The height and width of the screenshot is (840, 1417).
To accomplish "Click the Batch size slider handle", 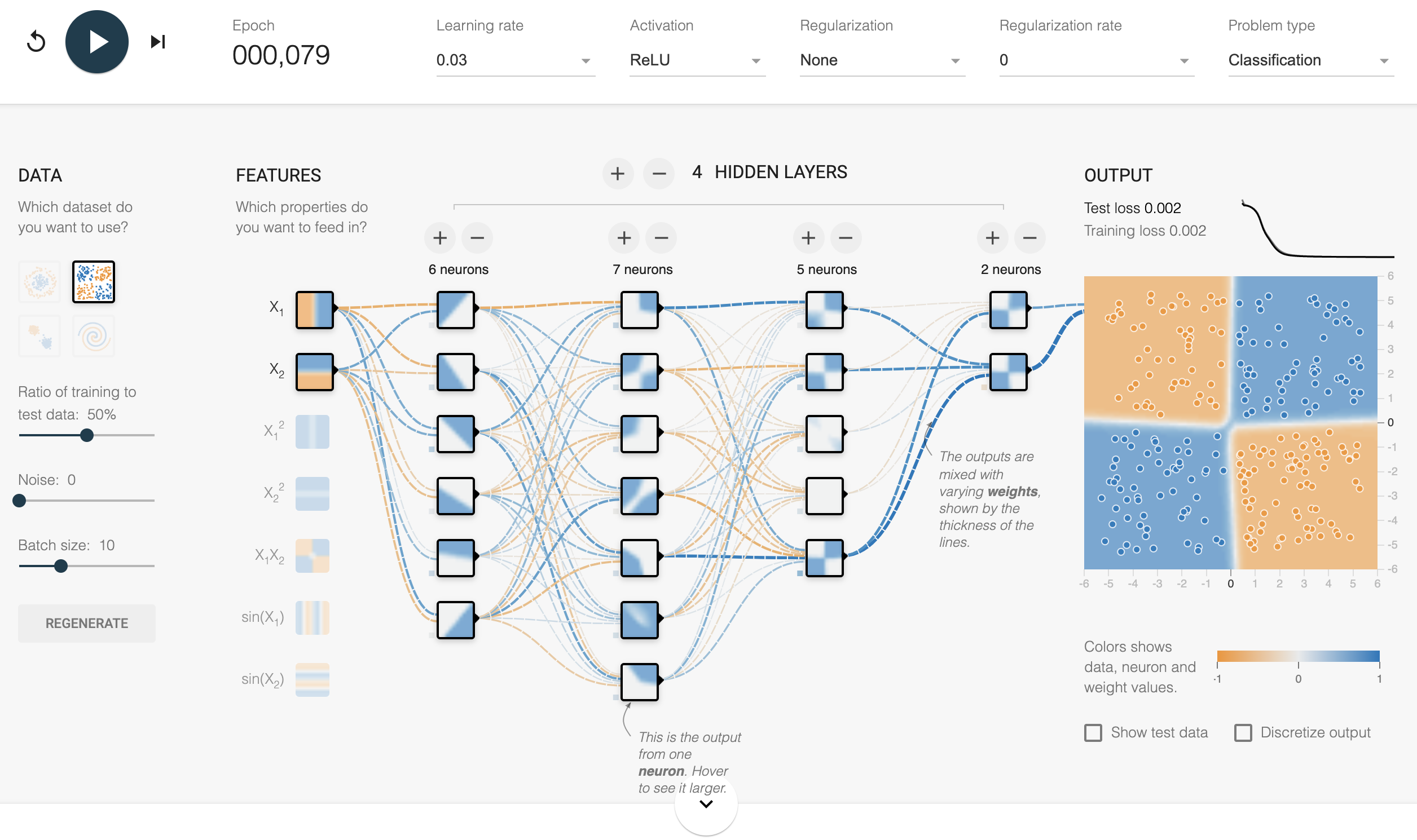I will [x=61, y=566].
